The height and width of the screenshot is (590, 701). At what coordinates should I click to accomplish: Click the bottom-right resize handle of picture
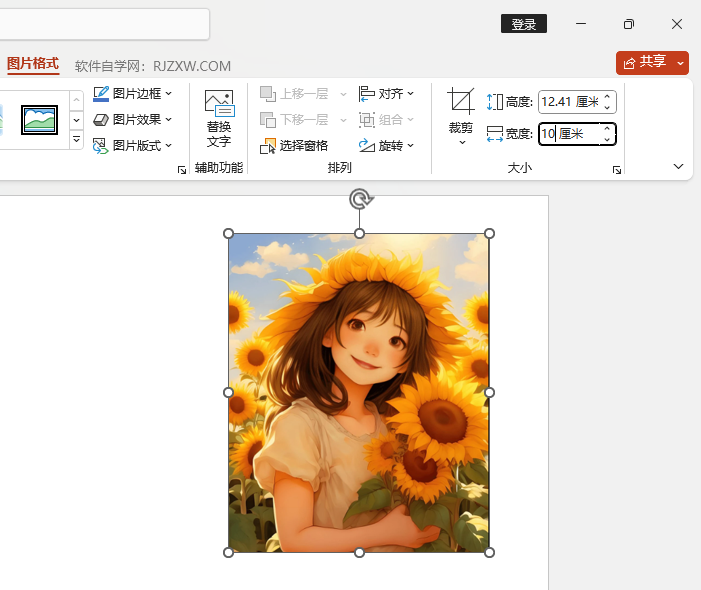coord(490,553)
